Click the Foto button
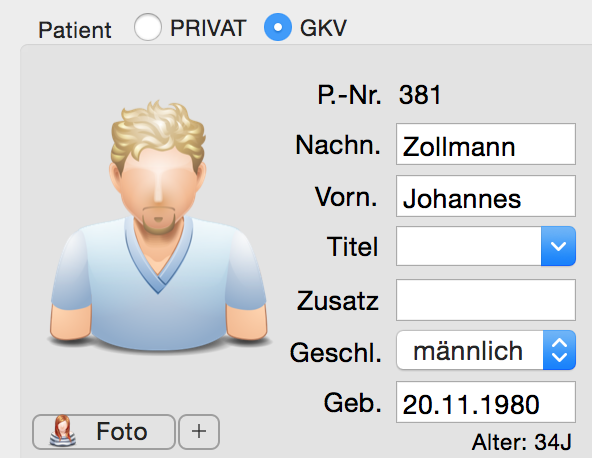The width and height of the screenshot is (592, 458). (x=104, y=432)
